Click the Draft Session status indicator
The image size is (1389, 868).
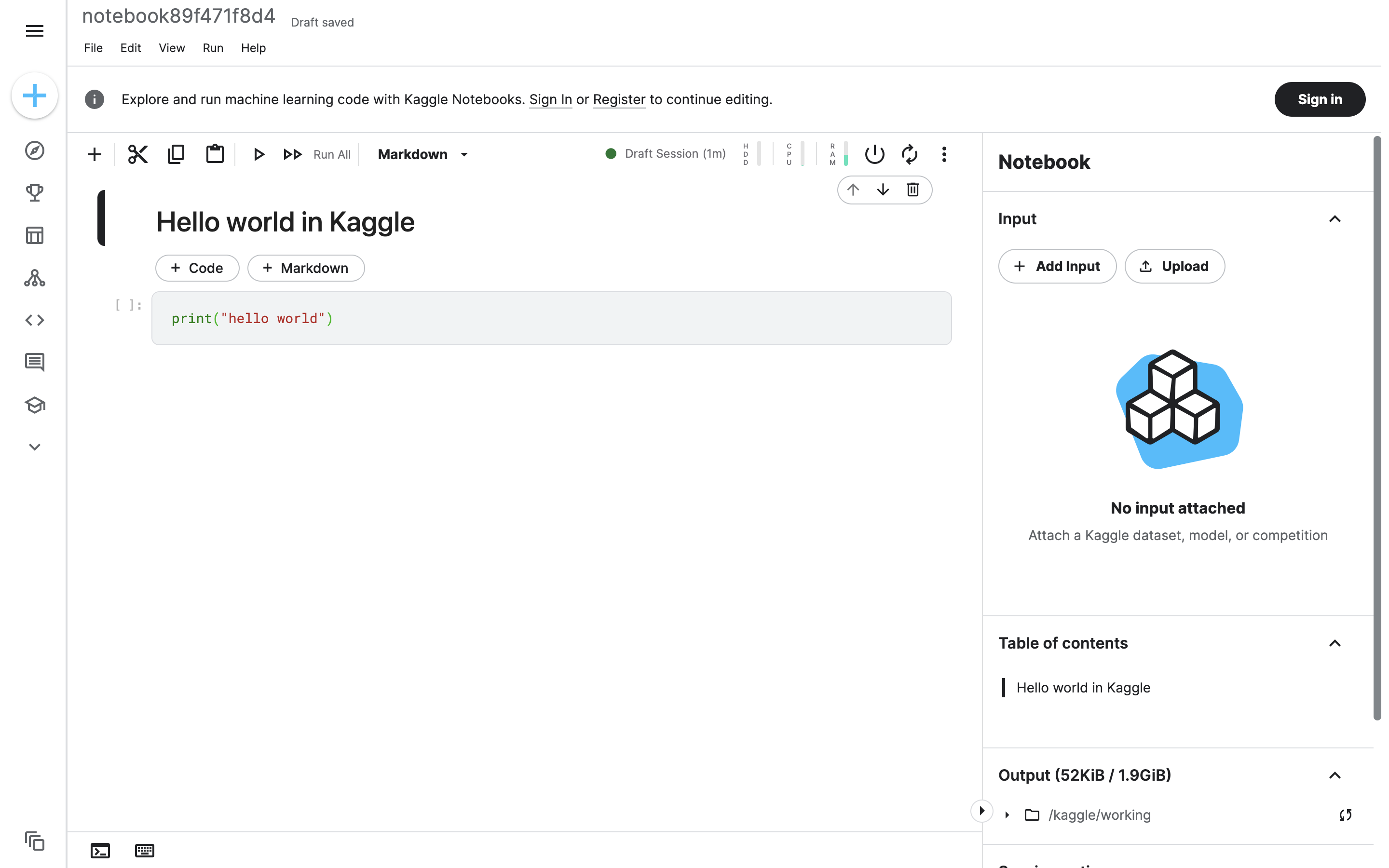(666, 154)
